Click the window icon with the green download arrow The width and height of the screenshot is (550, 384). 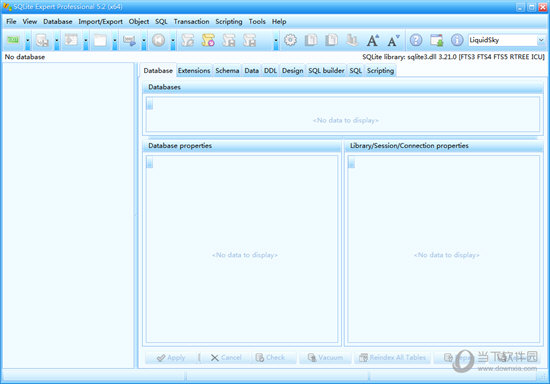pos(436,40)
